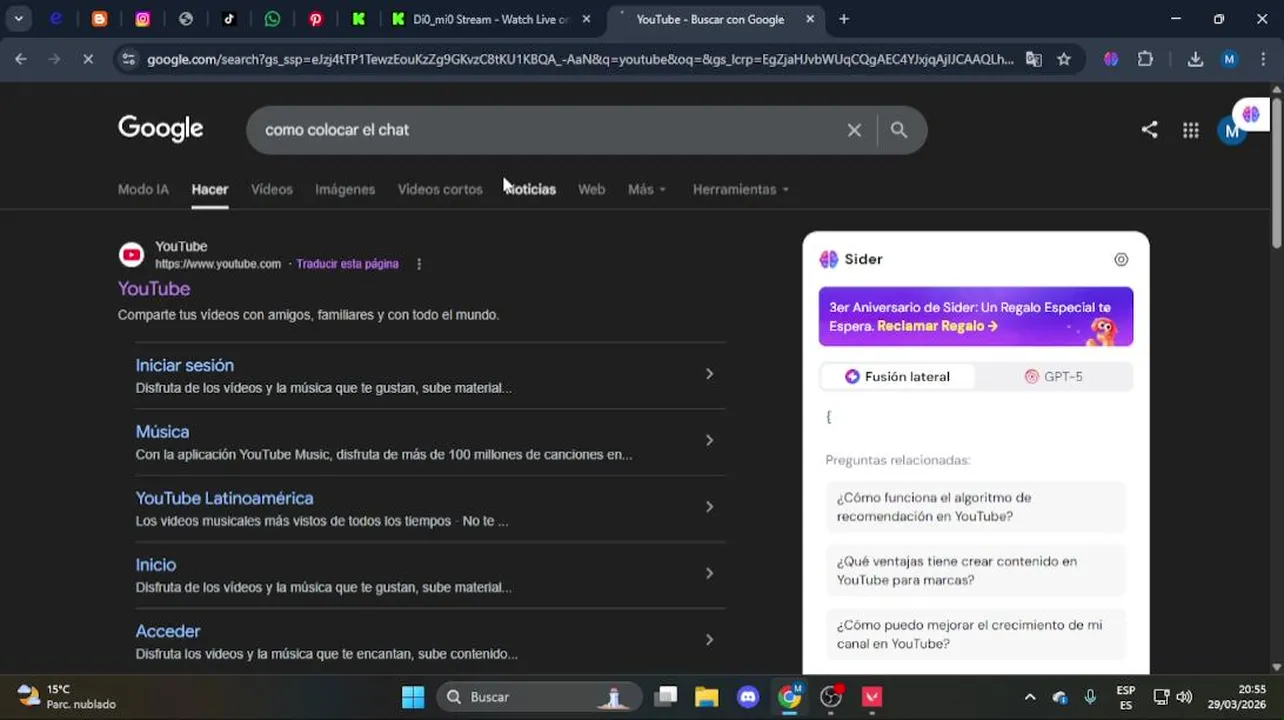
Task: Open the Chrome extensions puzzle menu
Action: click(x=1146, y=60)
